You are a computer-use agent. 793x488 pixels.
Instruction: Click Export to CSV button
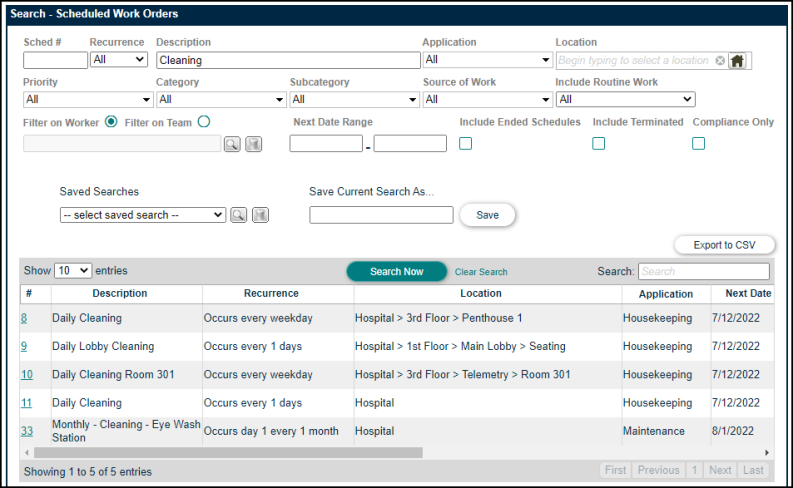724,245
